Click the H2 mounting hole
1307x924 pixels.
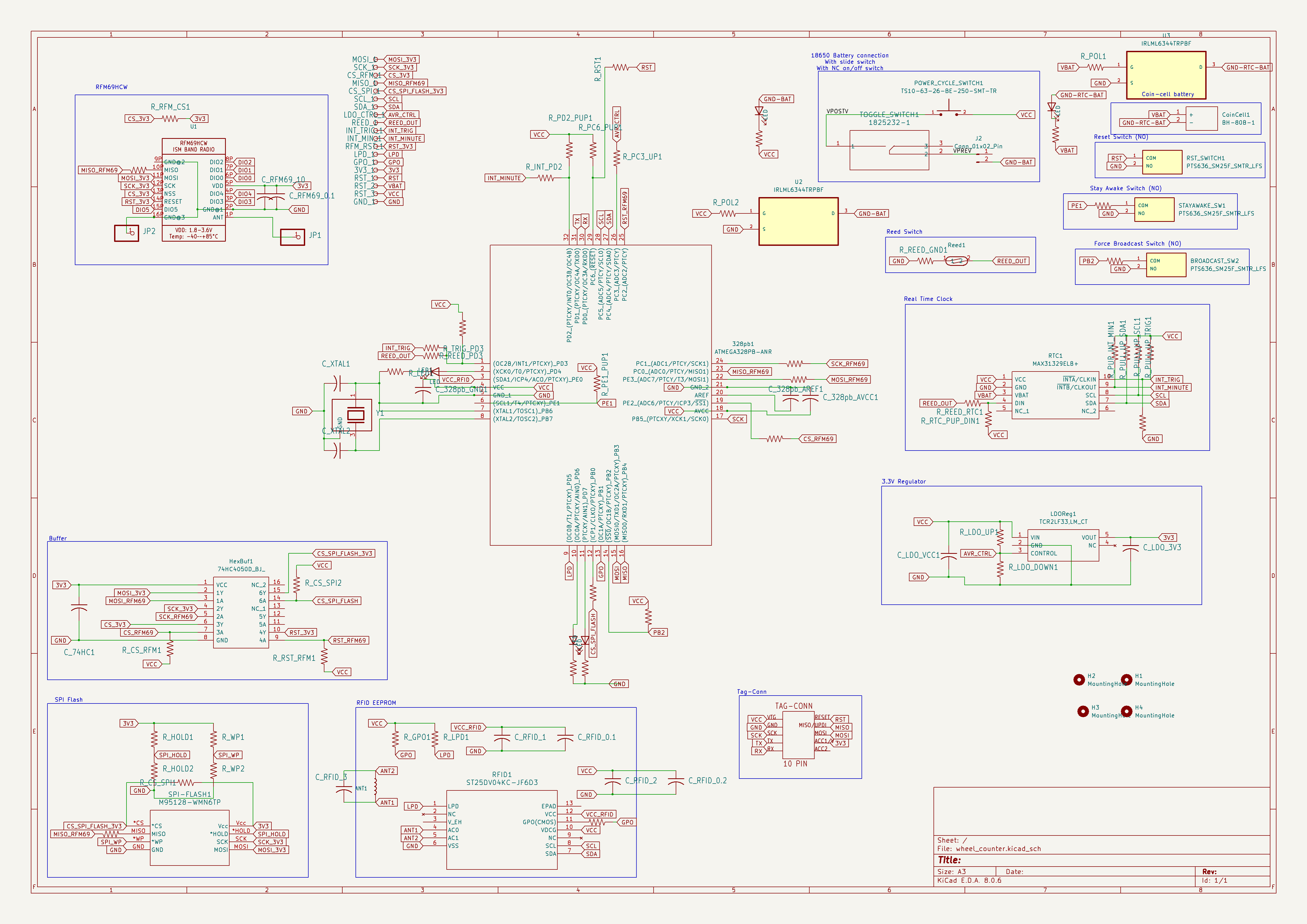[1079, 680]
